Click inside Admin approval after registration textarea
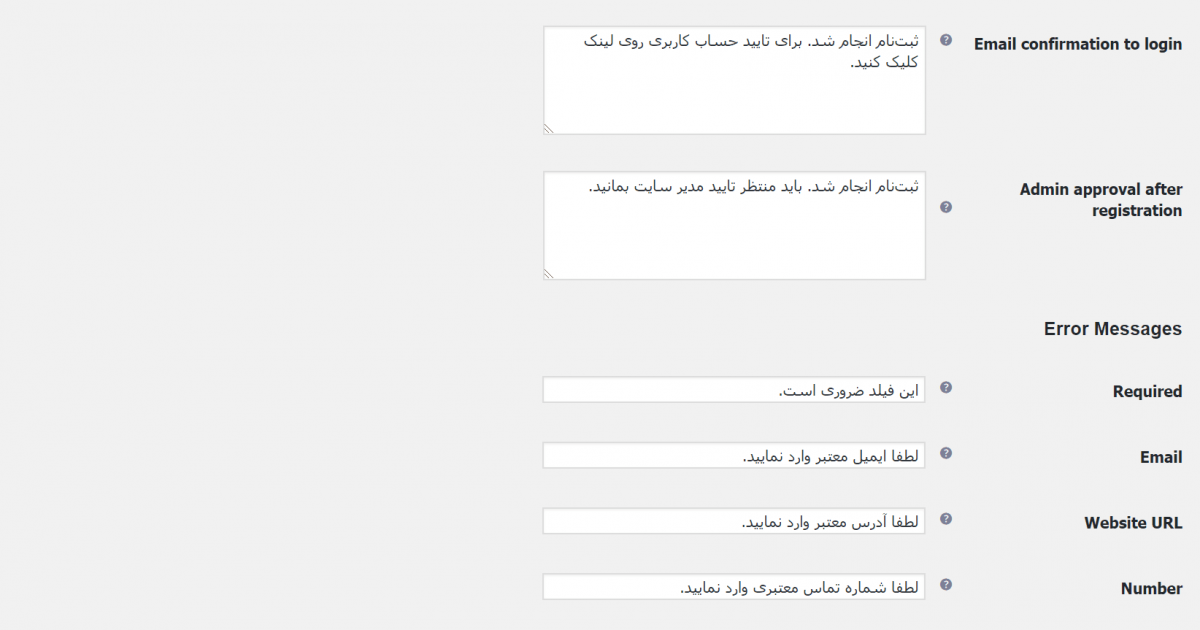This screenshot has width=1200, height=630. [734, 225]
